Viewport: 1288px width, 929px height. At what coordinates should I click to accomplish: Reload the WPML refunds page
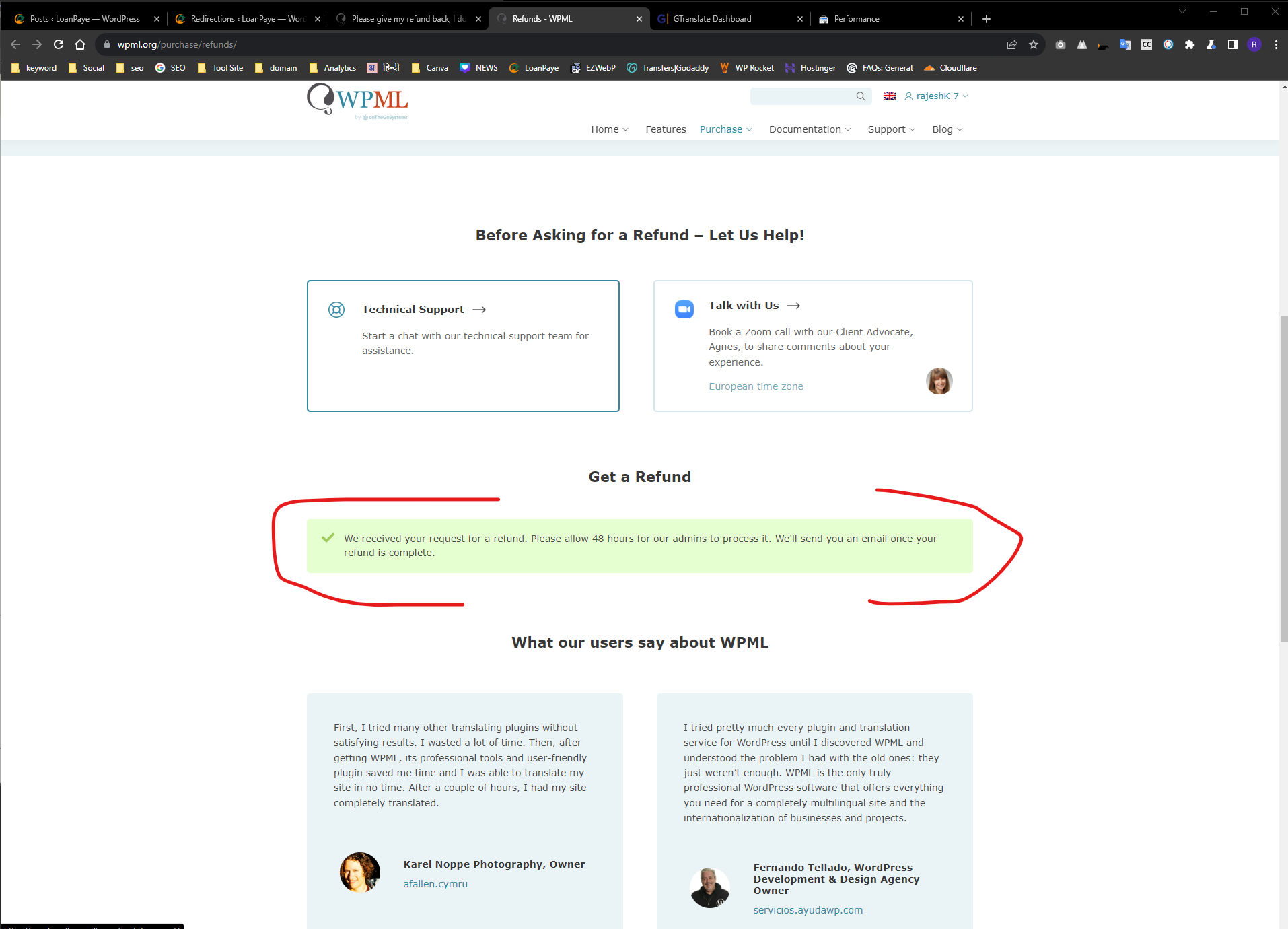click(x=59, y=44)
